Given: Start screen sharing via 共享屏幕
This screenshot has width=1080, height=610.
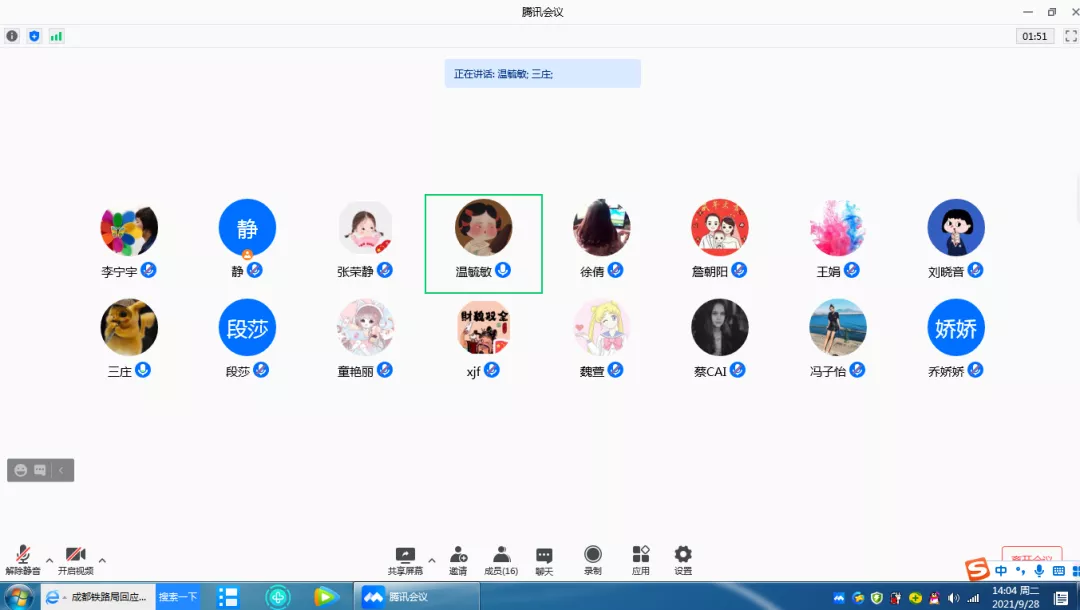Looking at the screenshot, I should coord(405,559).
